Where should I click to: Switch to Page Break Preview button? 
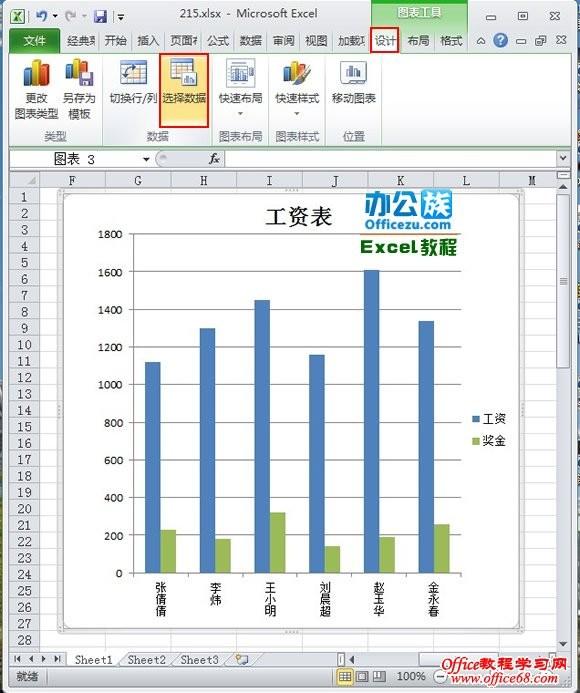[379, 676]
